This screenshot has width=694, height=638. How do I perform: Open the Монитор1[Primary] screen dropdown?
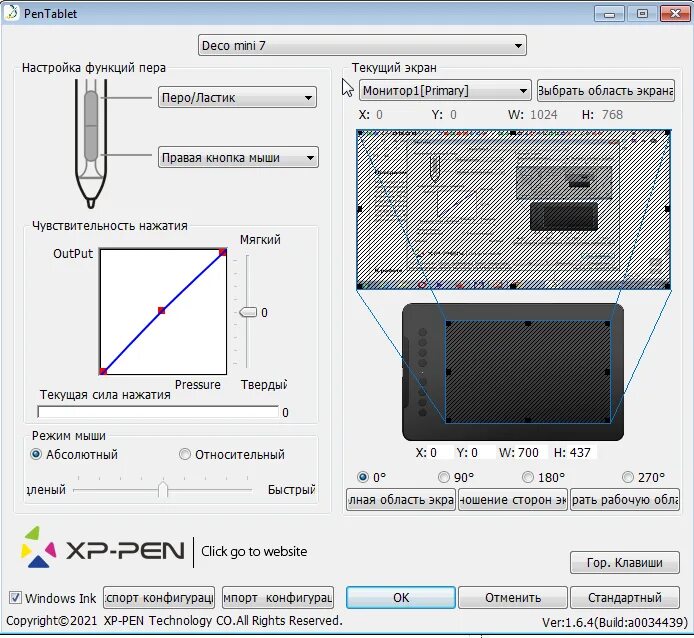click(x=445, y=91)
